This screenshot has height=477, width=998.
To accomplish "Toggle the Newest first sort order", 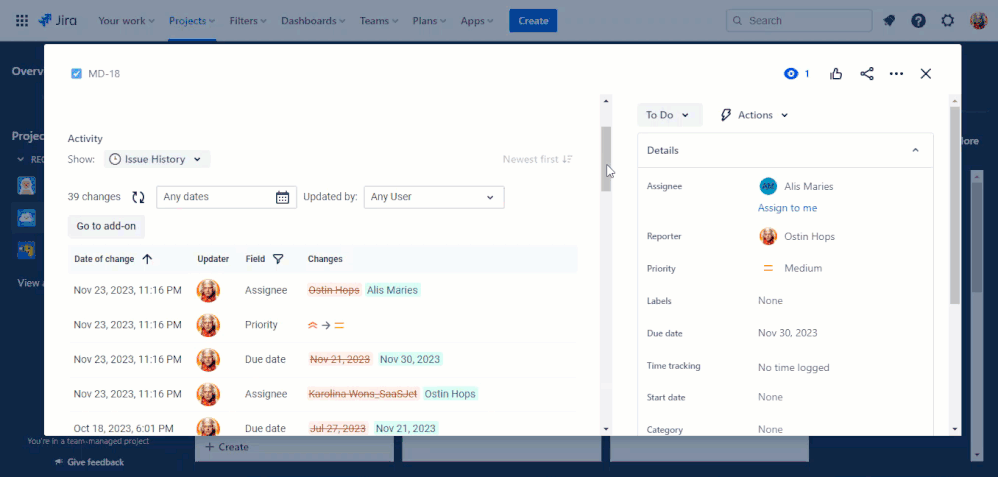I will tap(538, 159).
